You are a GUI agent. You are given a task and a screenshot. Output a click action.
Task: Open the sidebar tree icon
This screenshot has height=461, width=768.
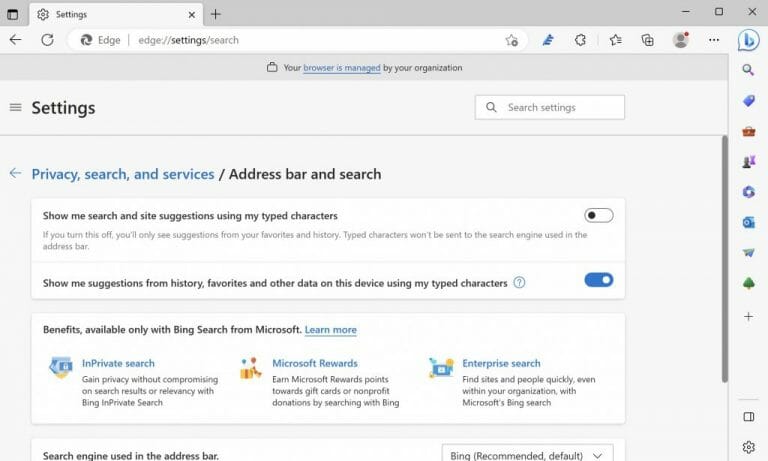click(x=748, y=283)
